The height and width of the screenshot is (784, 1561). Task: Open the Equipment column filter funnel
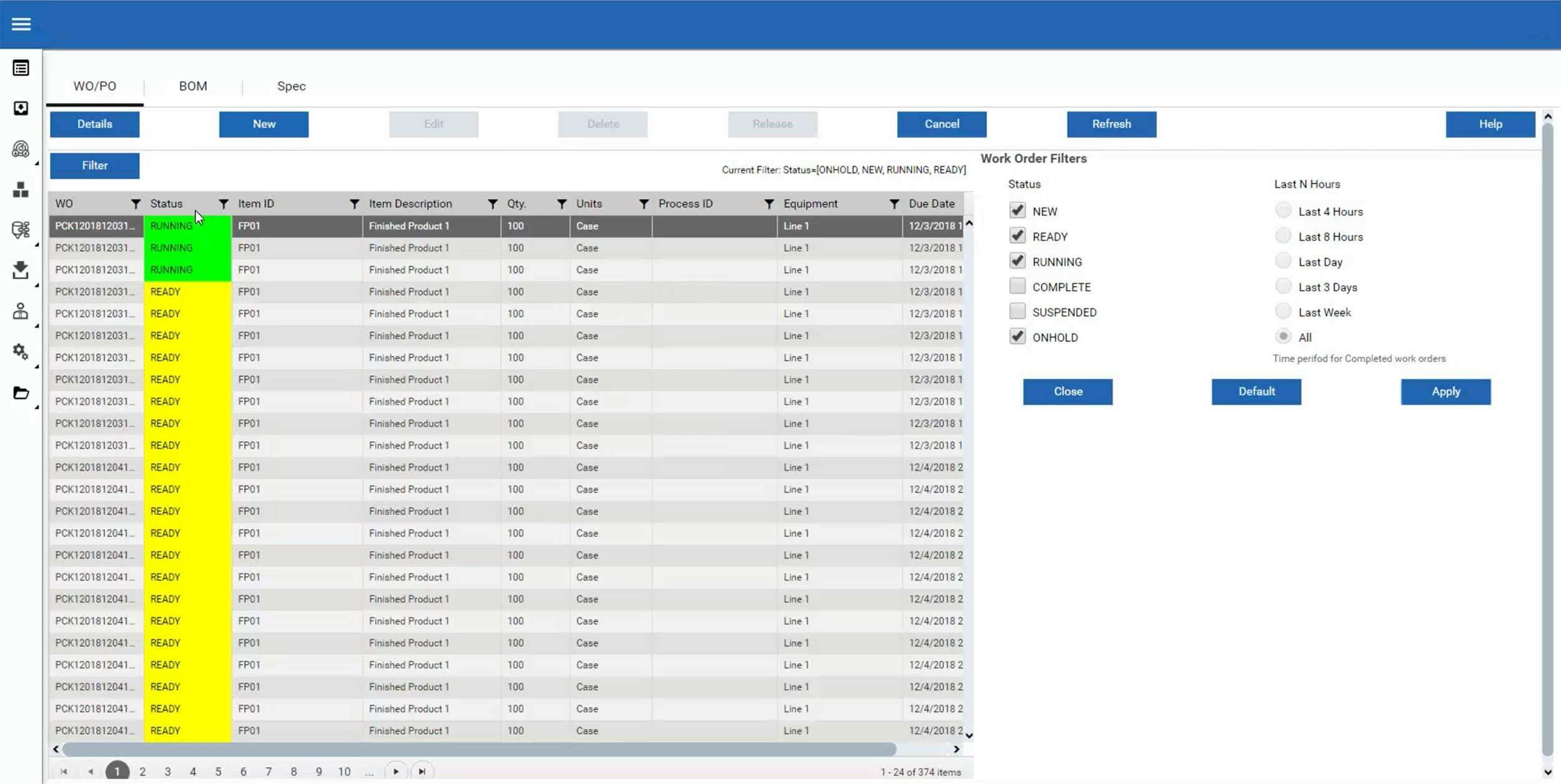click(894, 204)
